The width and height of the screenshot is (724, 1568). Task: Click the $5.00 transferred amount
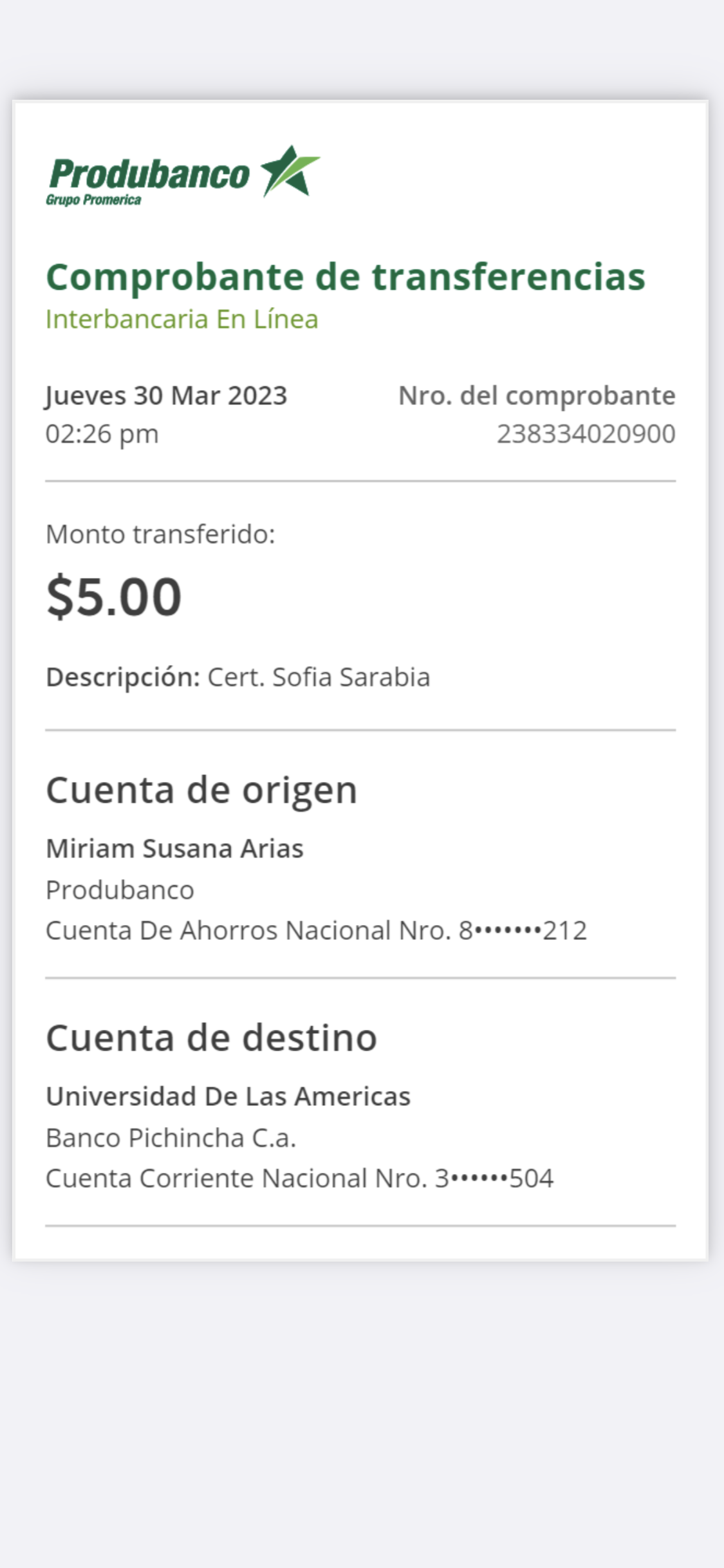[114, 596]
